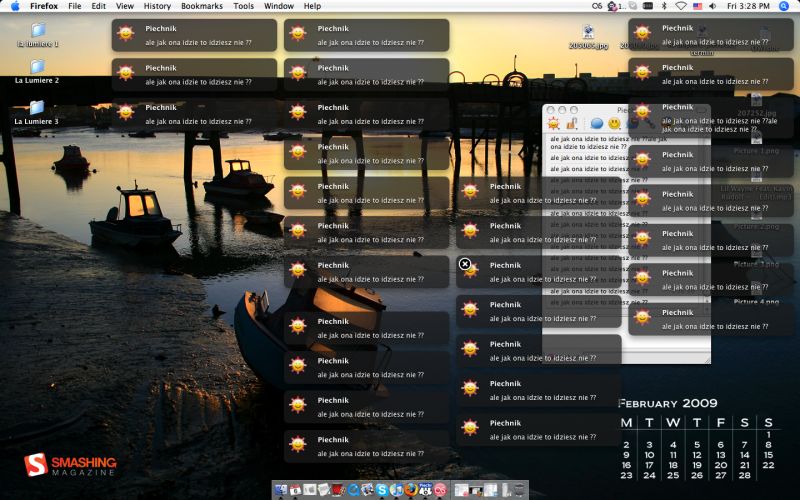Open the Edit menu
Viewport: 800px width, 500px height.
98,6
